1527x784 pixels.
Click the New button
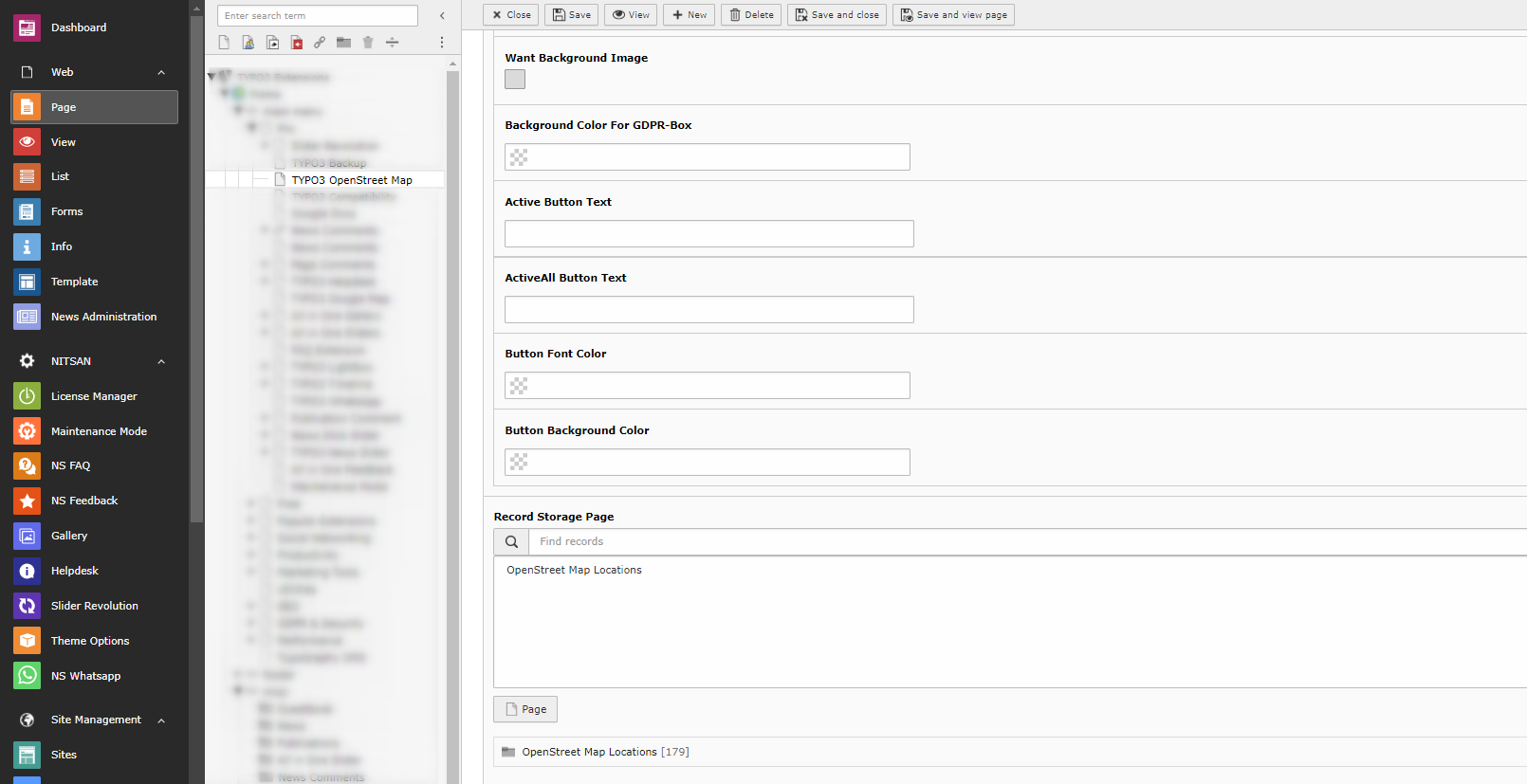(x=689, y=15)
